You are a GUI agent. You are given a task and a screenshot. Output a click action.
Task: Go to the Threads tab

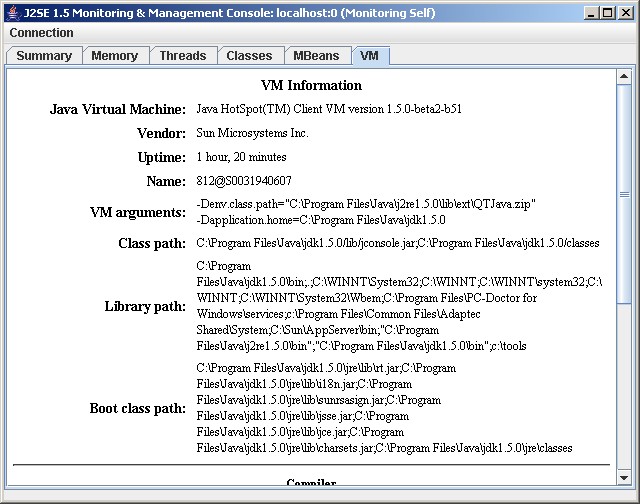[182, 56]
